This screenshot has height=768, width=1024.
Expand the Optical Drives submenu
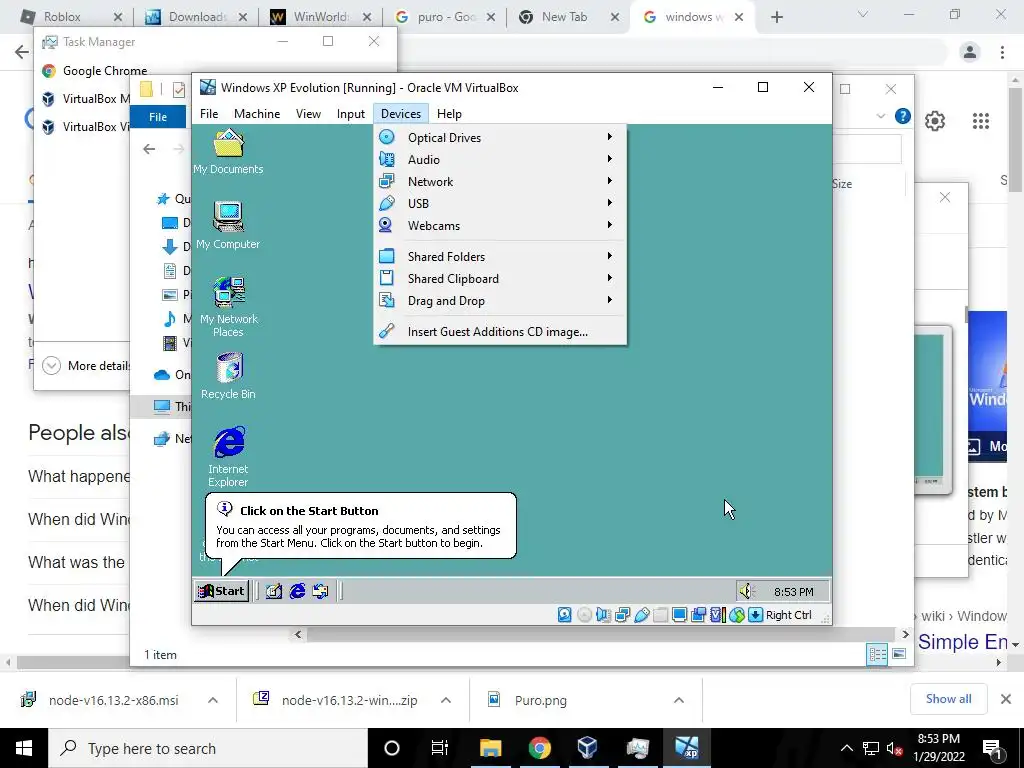pyautogui.click(x=500, y=137)
